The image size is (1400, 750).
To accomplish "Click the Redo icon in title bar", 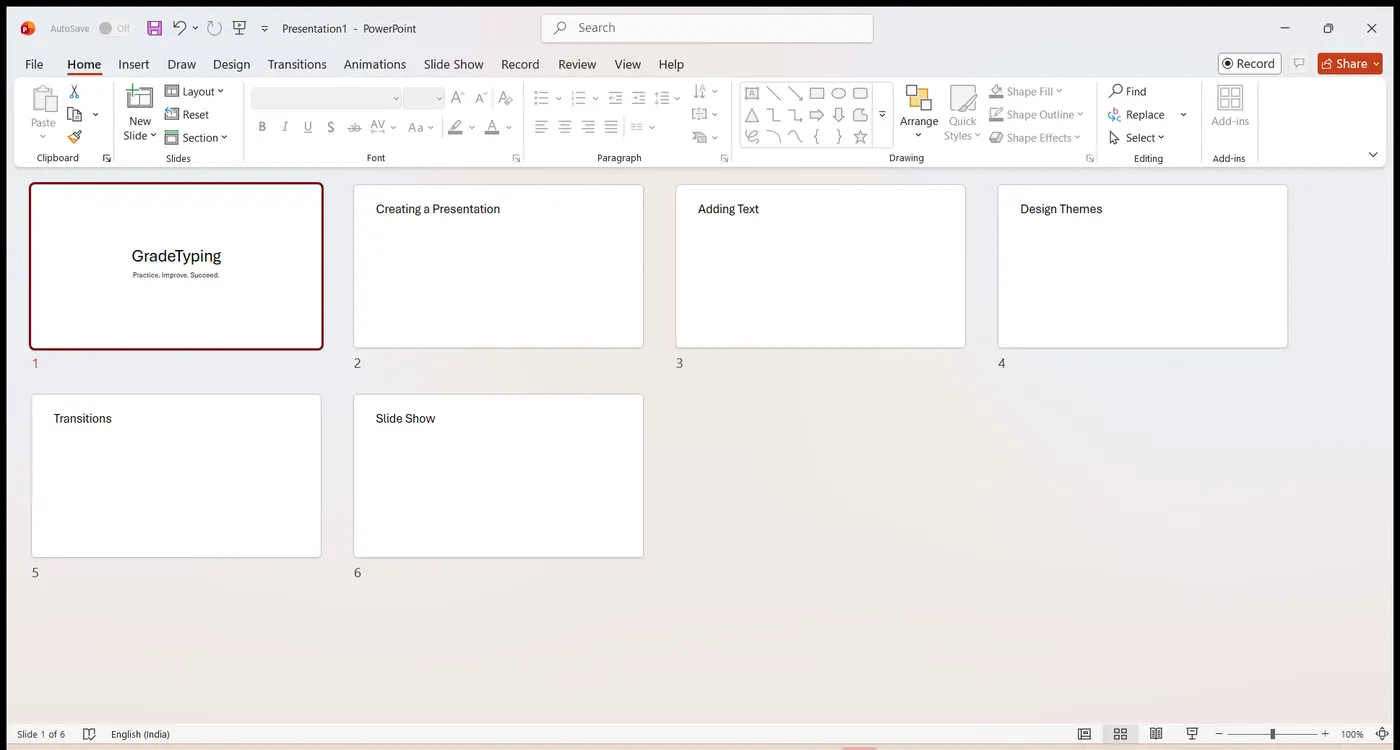I will (x=214, y=28).
